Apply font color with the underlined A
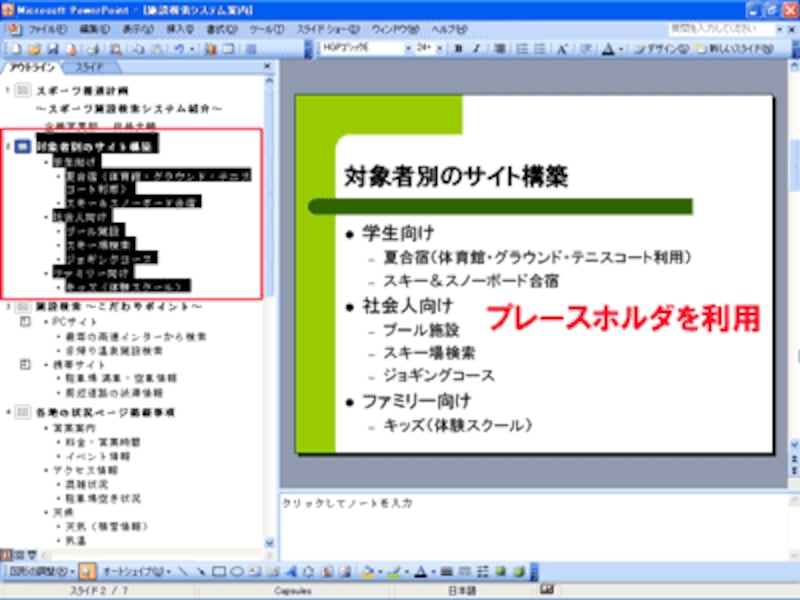This screenshot has height=600, width=800. (x=608, y=49)
